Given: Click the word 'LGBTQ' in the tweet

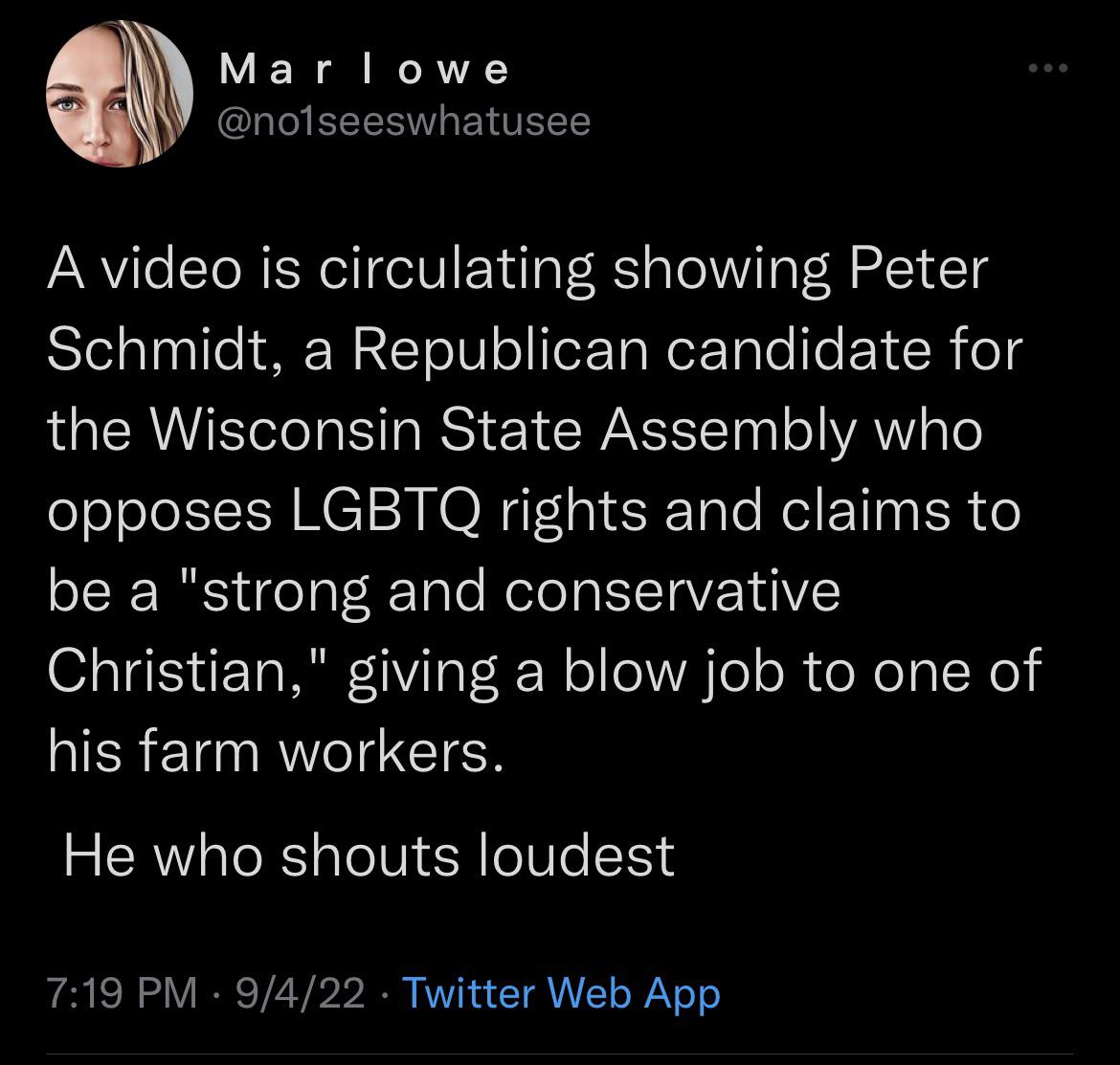Looking at the screenshot, I should click(390, 510).
